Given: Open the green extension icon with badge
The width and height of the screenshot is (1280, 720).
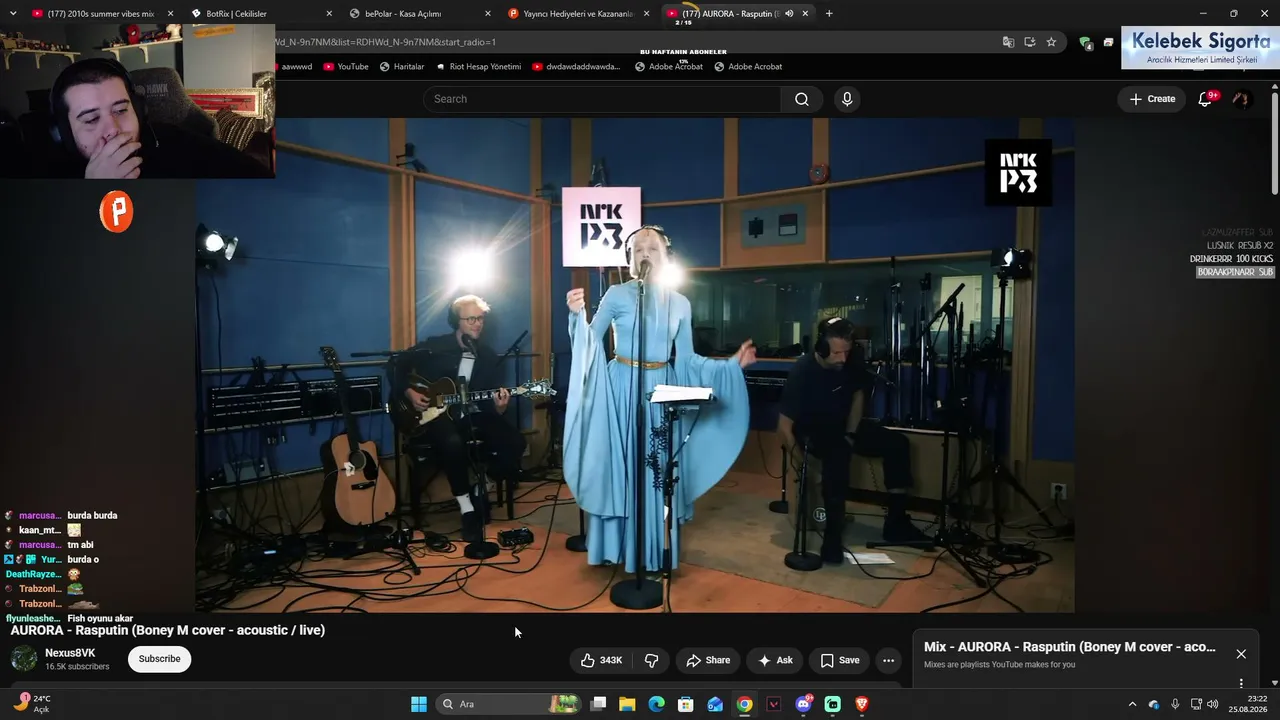Looking at the screenshot, I should point(1085,42).
